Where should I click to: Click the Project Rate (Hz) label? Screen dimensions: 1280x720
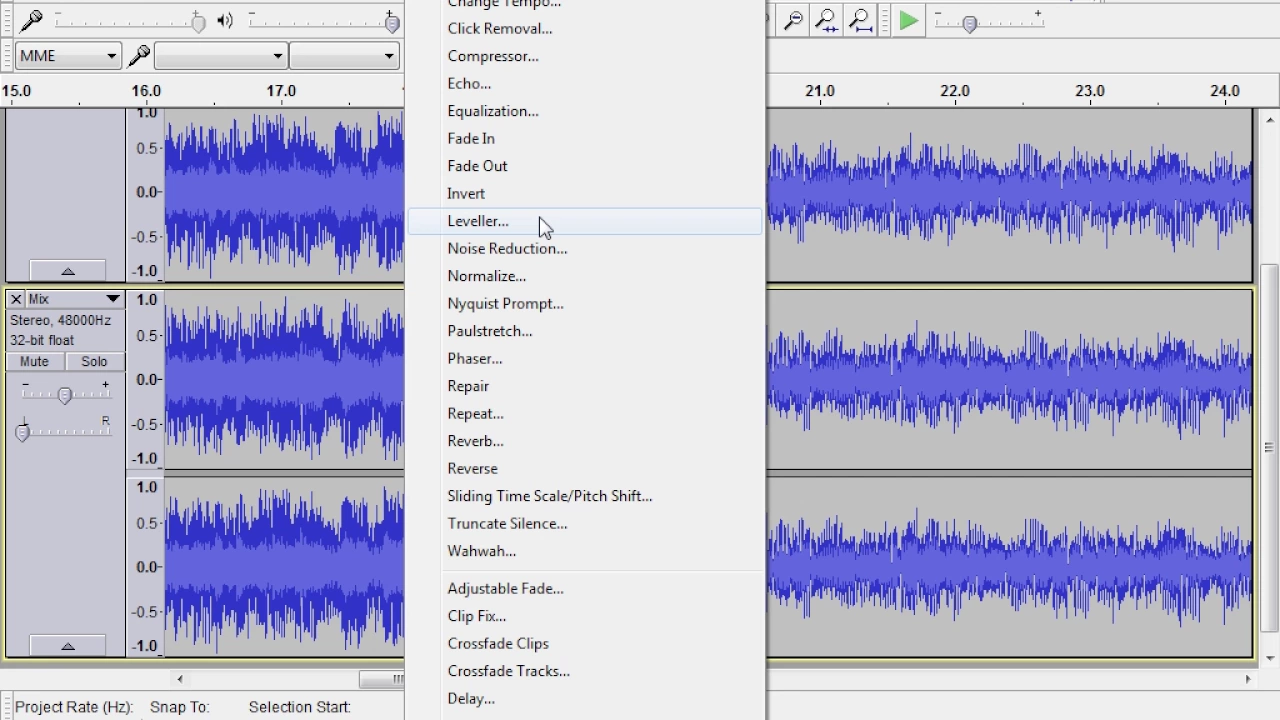pyautogui.click(x=74, y=707)
